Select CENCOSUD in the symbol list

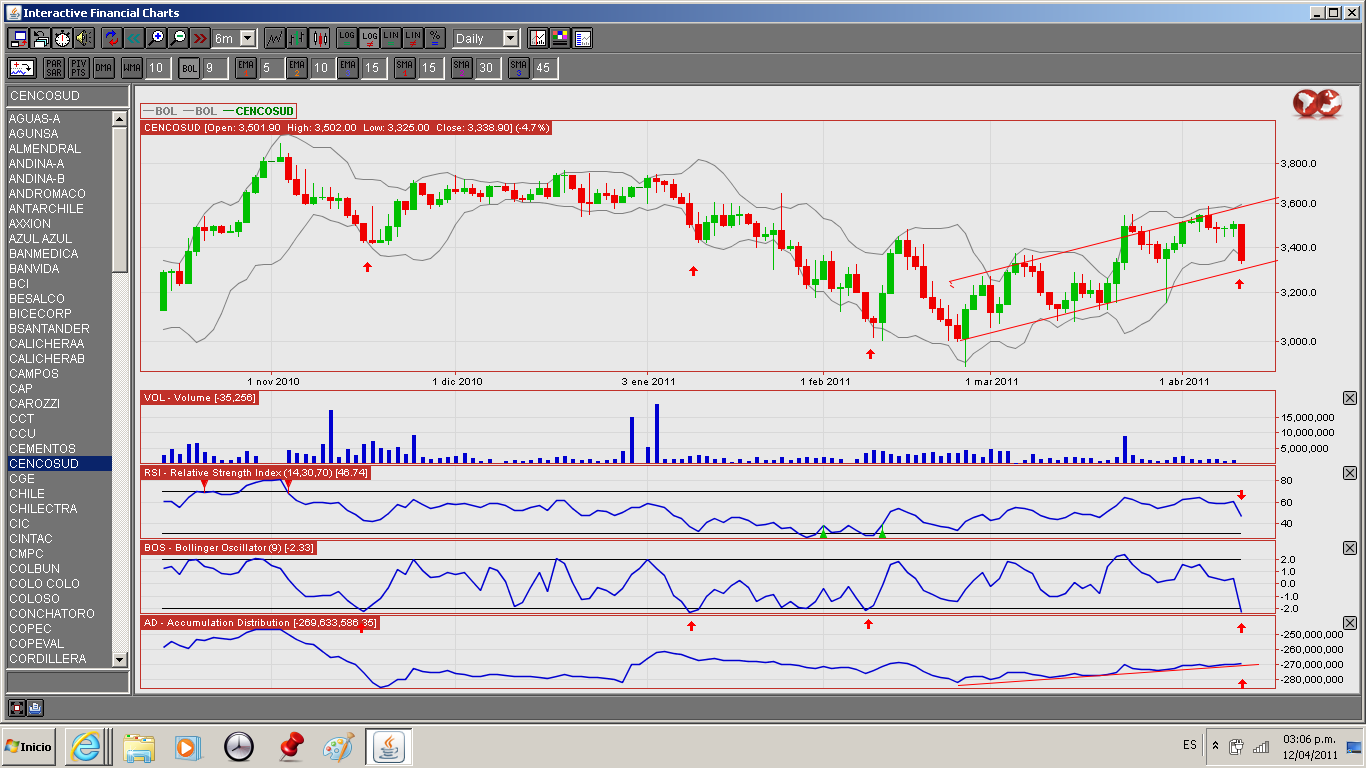pyautogui.click(x=59, y=464)
